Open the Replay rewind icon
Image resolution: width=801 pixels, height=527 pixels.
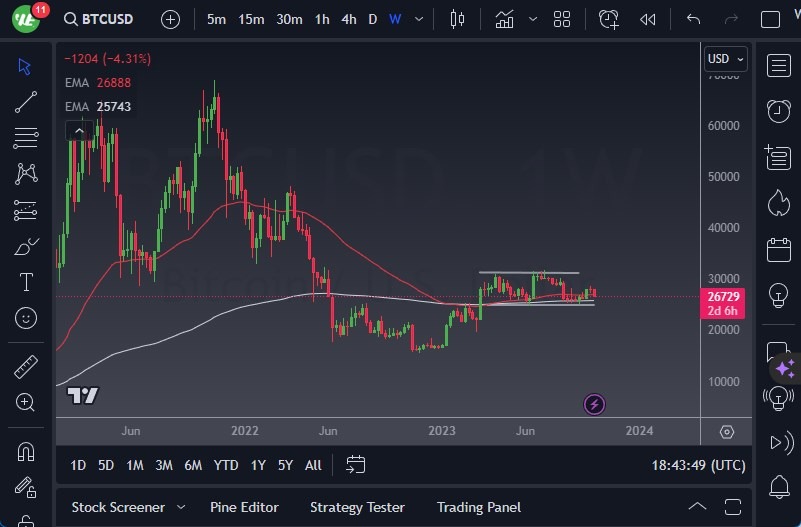[648, 19]
